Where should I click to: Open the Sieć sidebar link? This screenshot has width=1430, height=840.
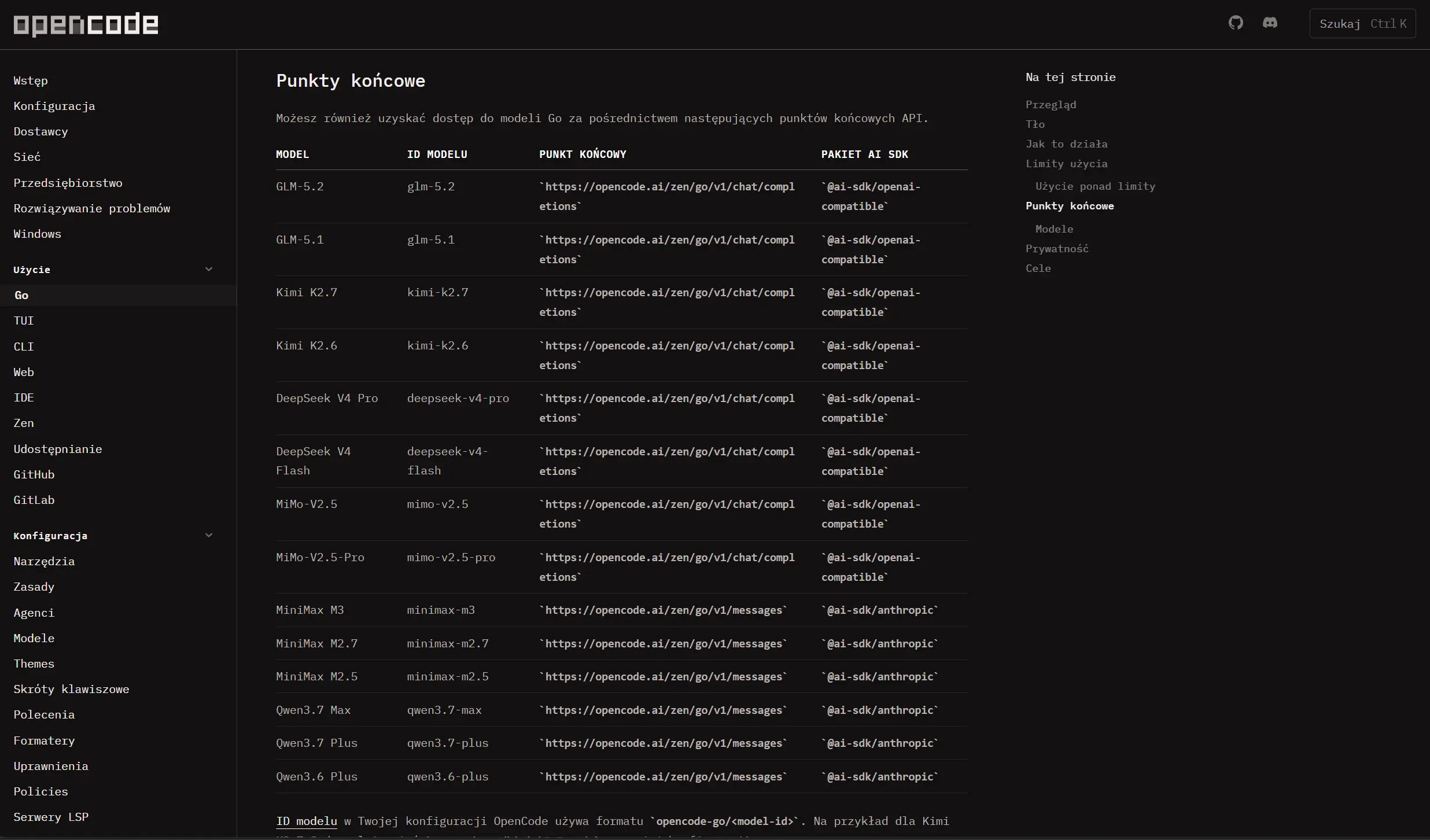[27, 157]
